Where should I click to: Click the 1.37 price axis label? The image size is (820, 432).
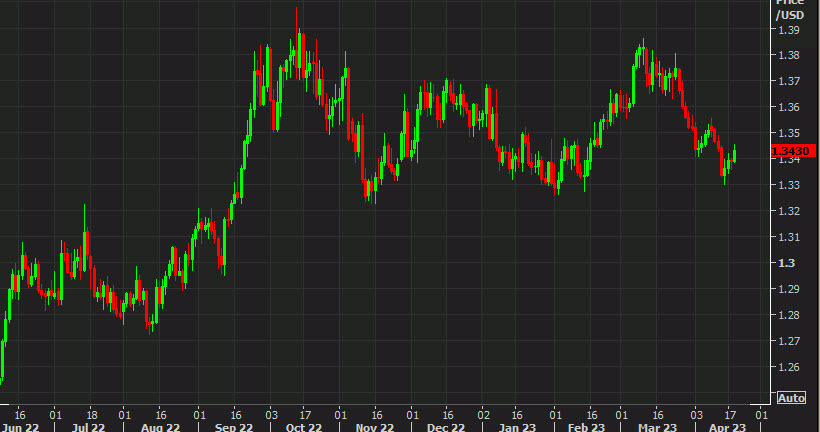point(789,81)
